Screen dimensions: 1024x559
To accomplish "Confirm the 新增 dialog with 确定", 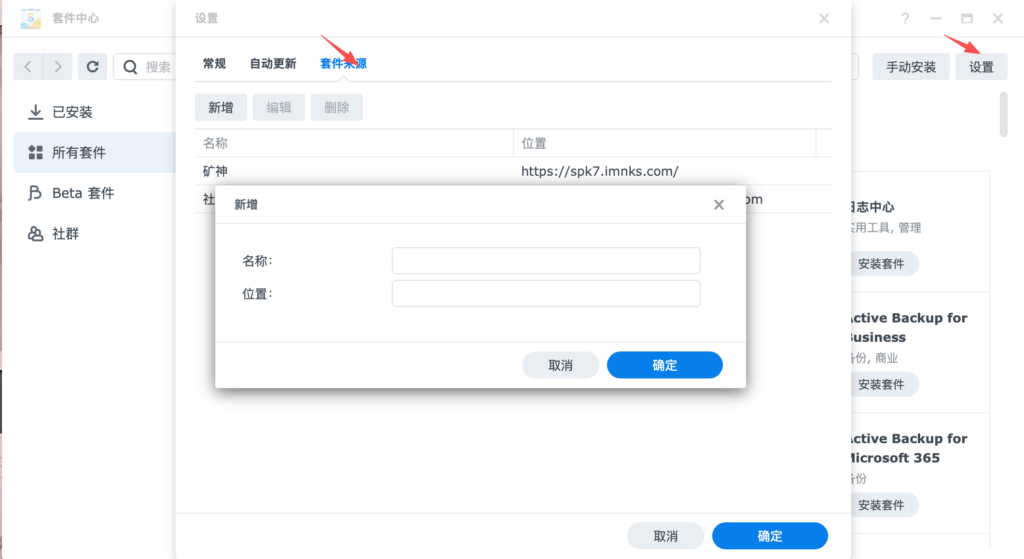I will coord(664,365).
